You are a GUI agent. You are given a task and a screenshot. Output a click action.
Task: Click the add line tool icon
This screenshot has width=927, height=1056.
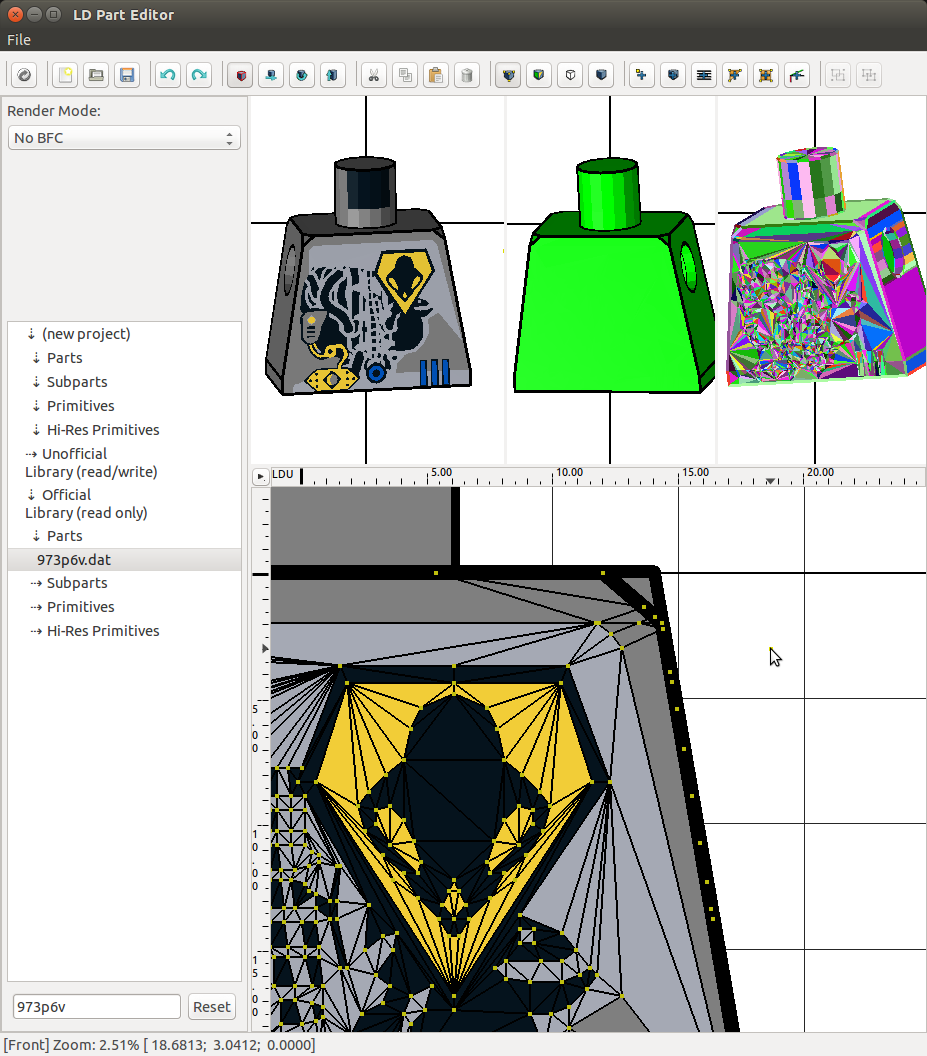(704, 75)
